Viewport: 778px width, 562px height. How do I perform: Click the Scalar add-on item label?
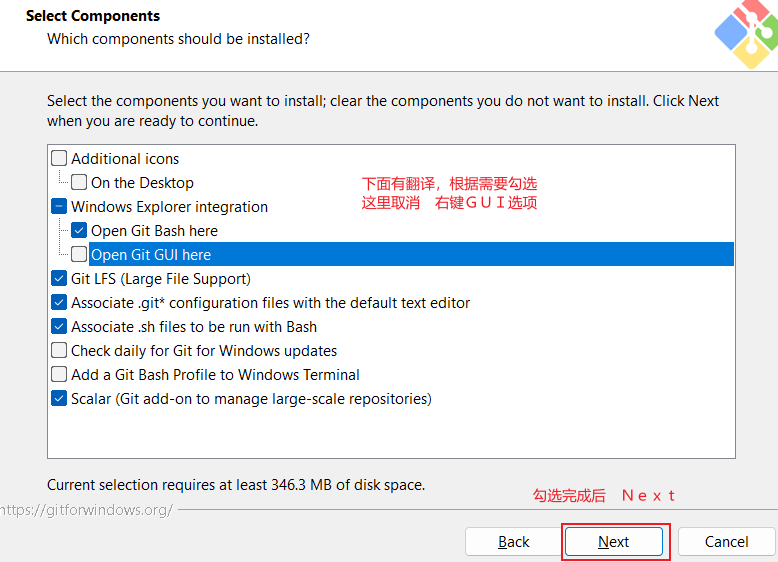click(251, 399)
